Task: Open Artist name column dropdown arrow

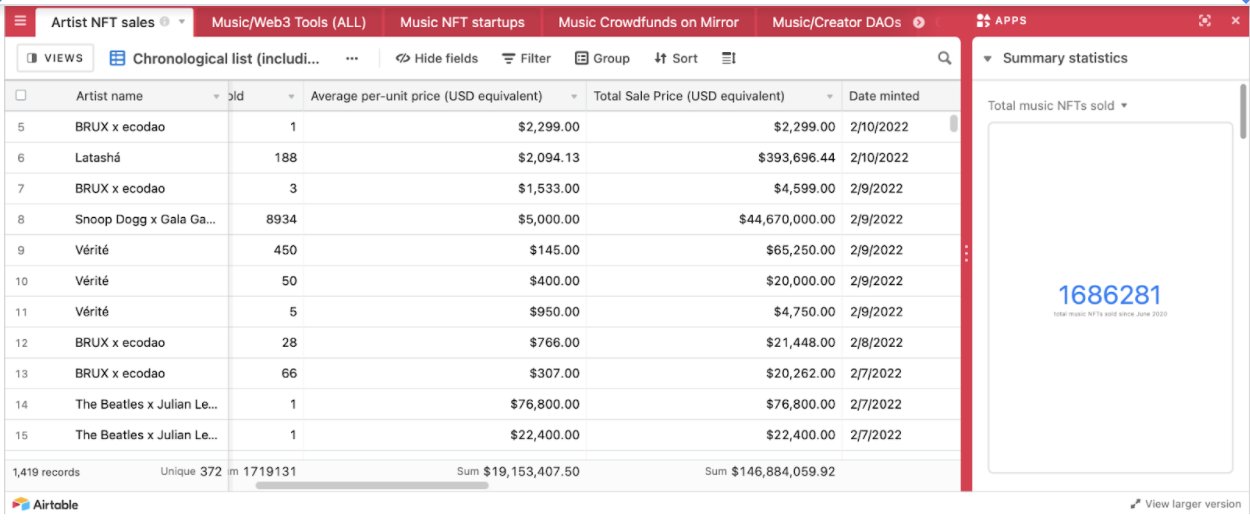Action: click(x=217, y=96)
